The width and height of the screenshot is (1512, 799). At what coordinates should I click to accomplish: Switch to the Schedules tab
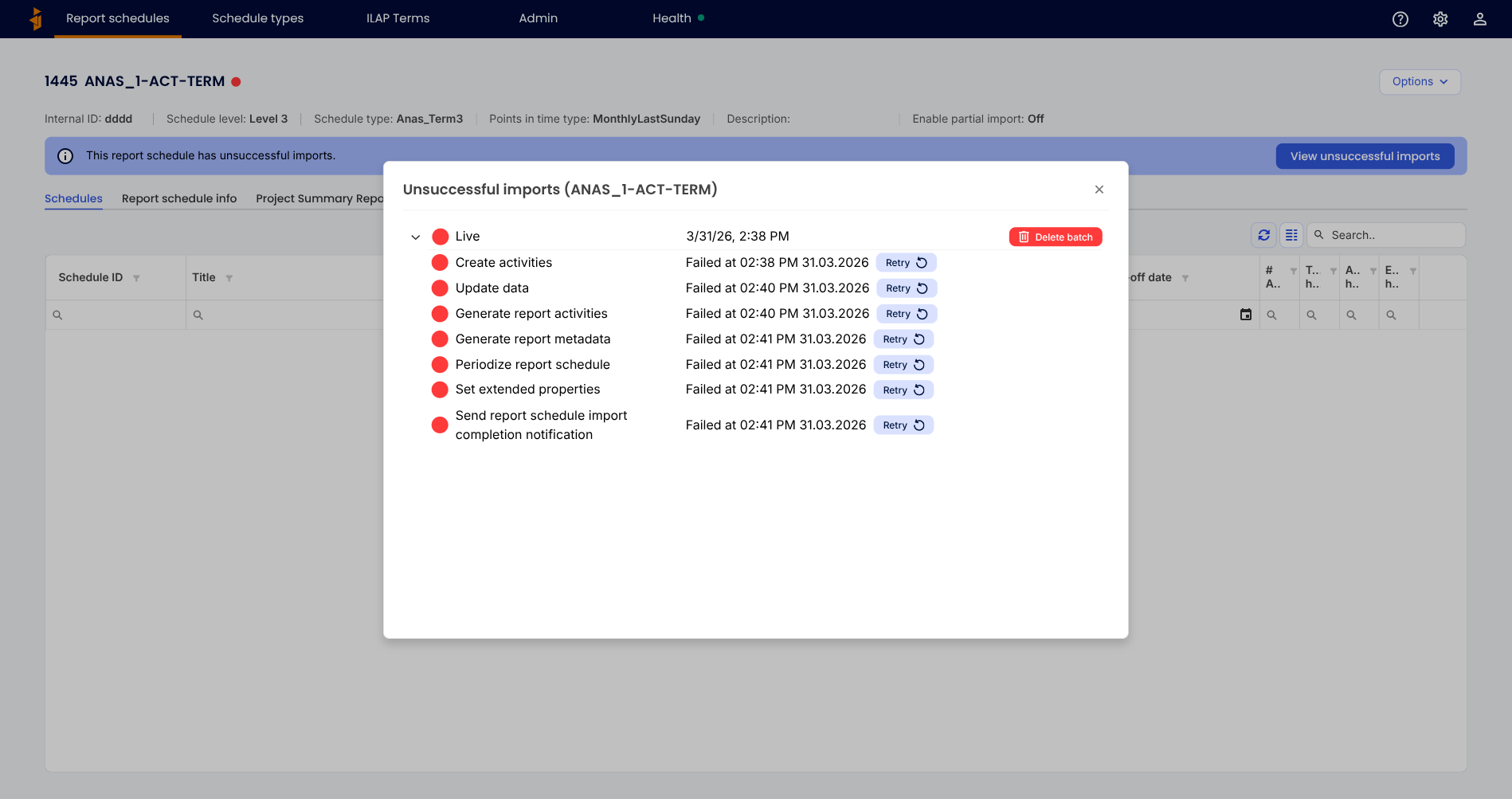pos(73,198)
